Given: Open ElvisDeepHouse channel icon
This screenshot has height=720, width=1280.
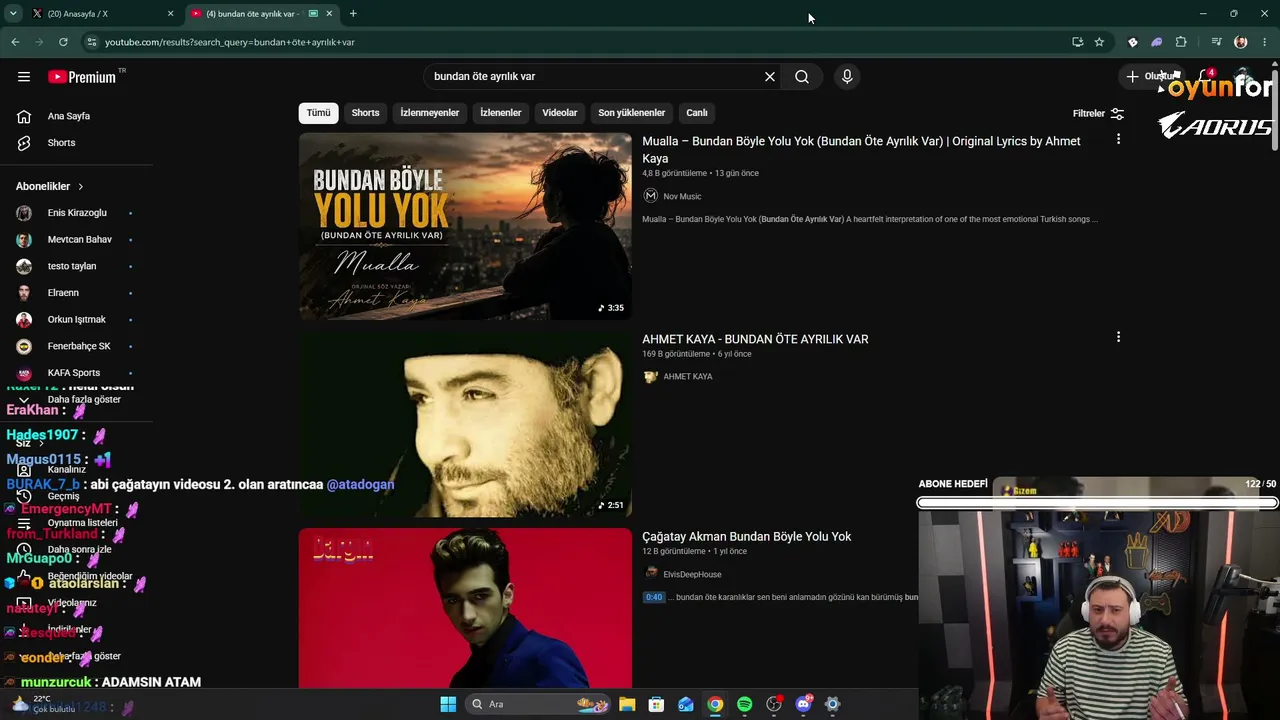Looking at the screenshot, I should [650, 574].
